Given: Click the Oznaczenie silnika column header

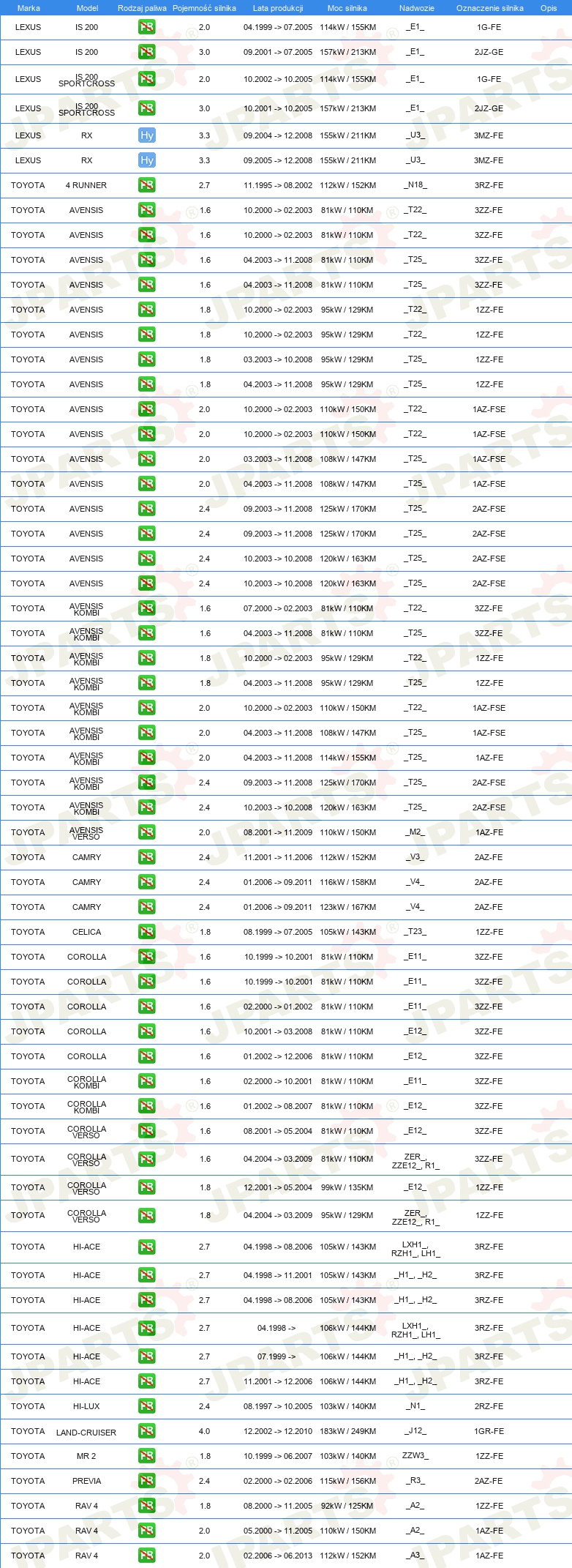Looking at the screenshot, I should (x=490, y=8).
